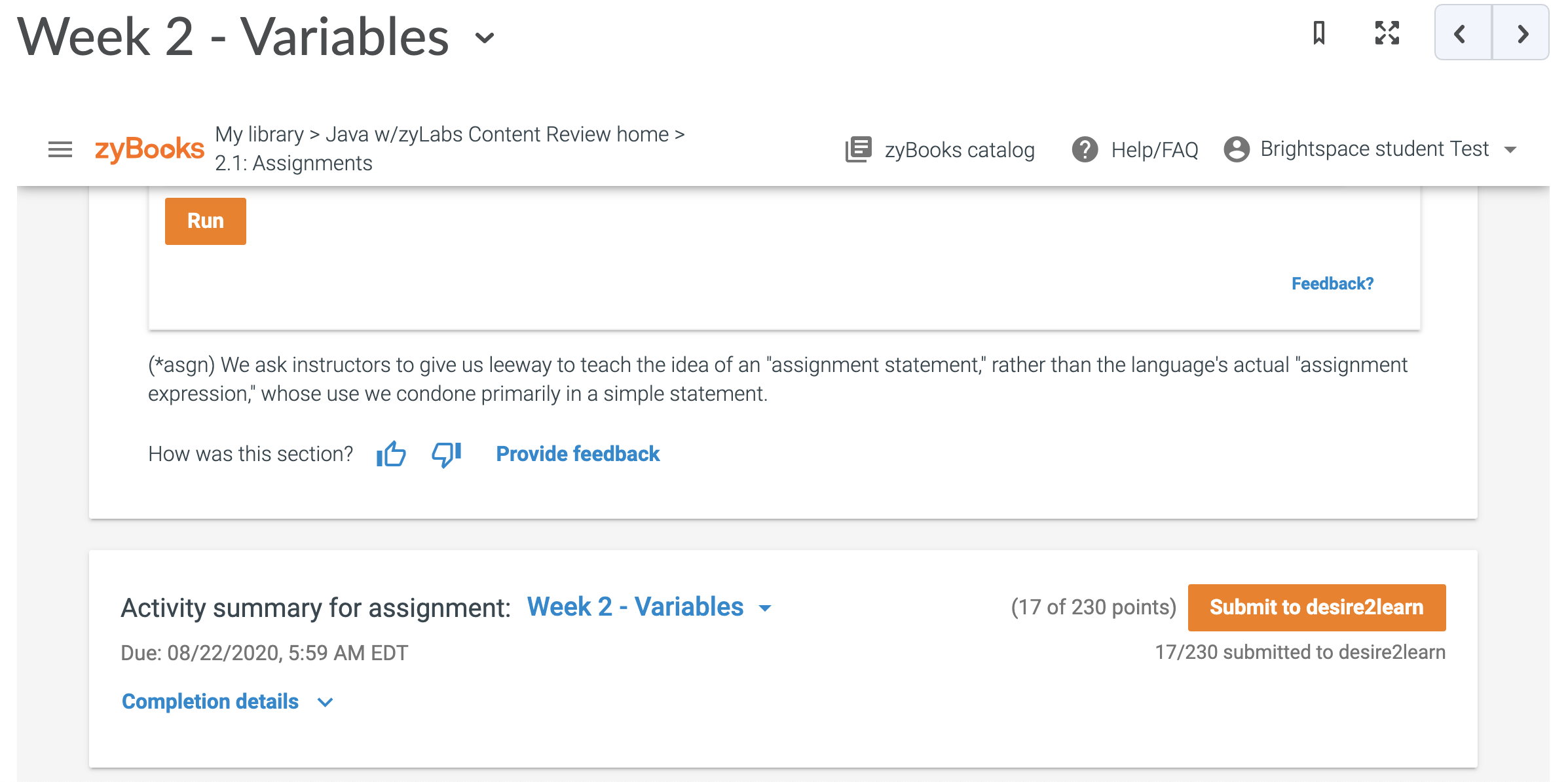
Task: Click the user account avatar icon
Action: pos(1236,149)
